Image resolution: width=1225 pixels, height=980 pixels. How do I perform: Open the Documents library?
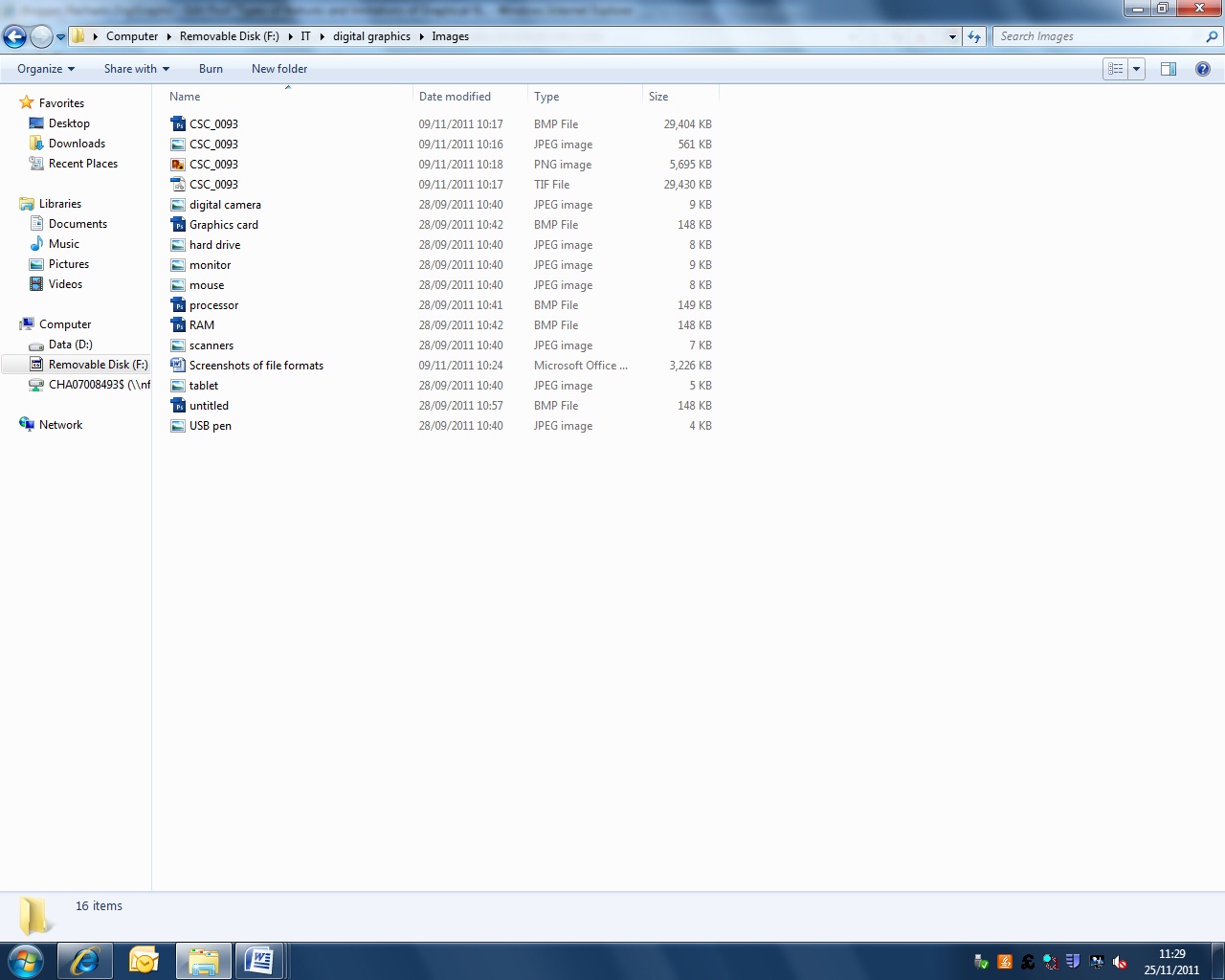pyautogui.click(x=78, y=224)
